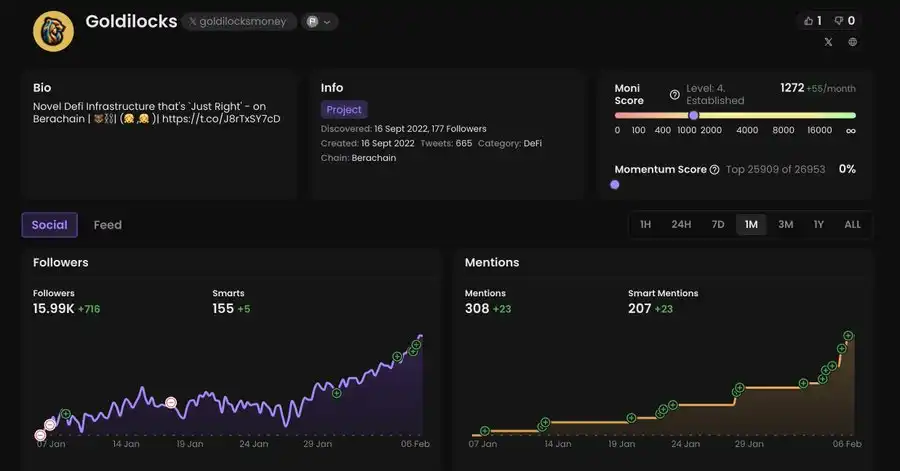Click the thumbs down vote icon
The width and height of the screenshot is (900, 471).
tap(838, 21)
